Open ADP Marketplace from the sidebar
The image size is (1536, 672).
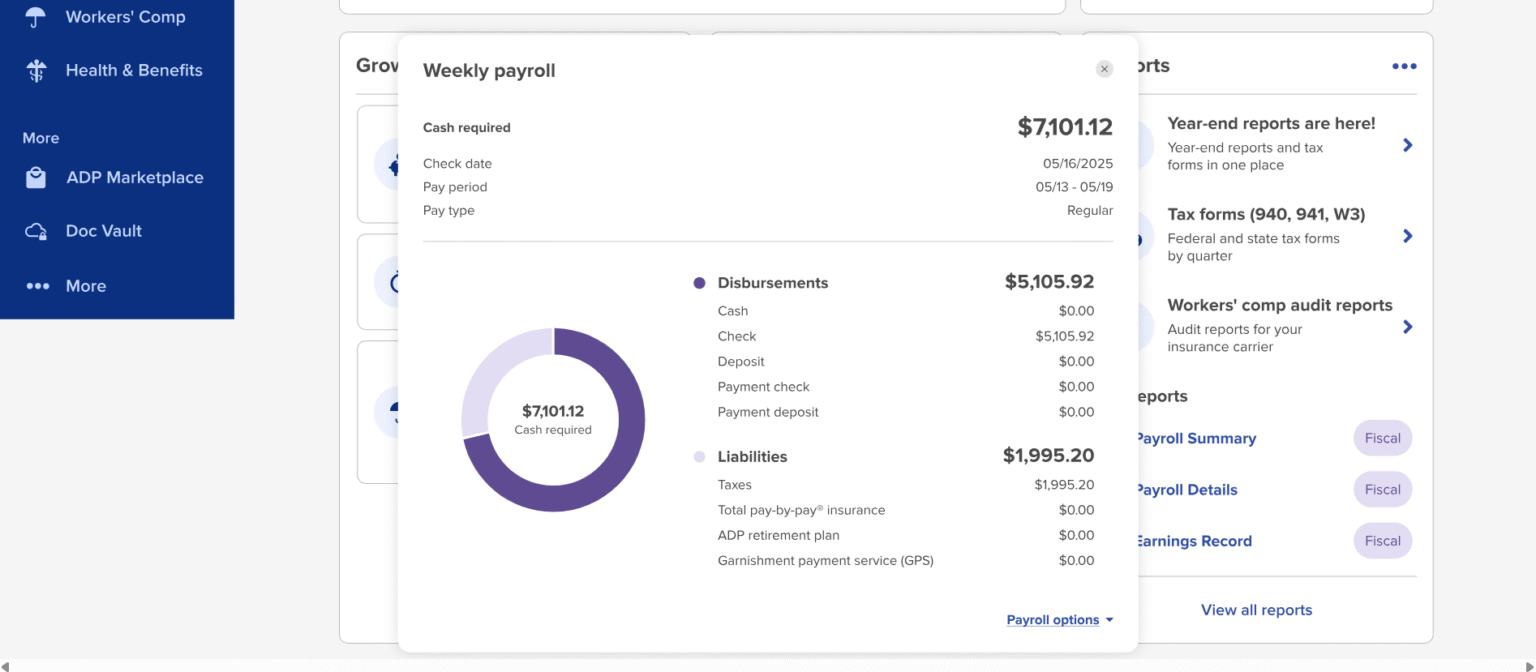35,177
